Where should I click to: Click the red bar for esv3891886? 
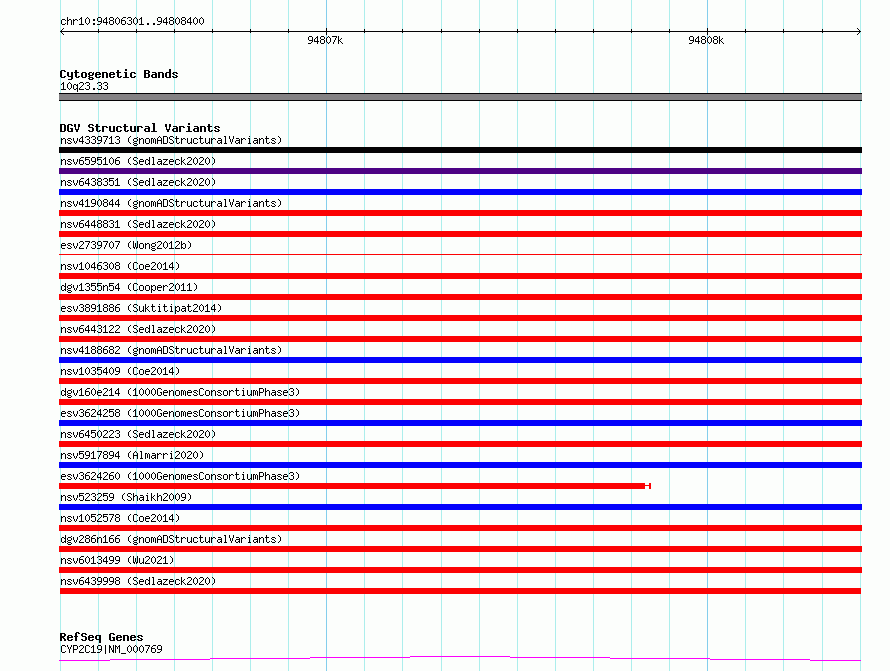coord(460,318)
